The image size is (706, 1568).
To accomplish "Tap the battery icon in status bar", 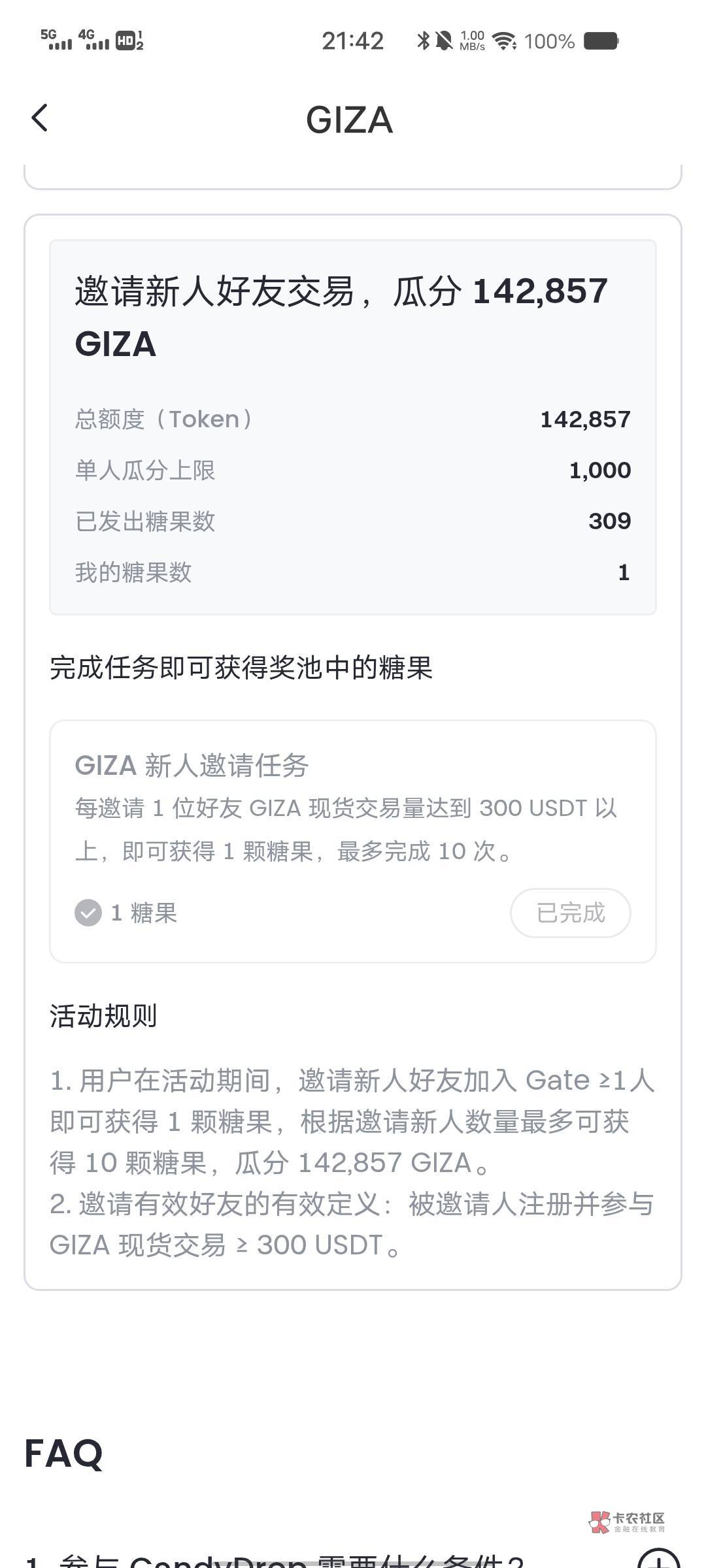I will click(x=601, y=41).
